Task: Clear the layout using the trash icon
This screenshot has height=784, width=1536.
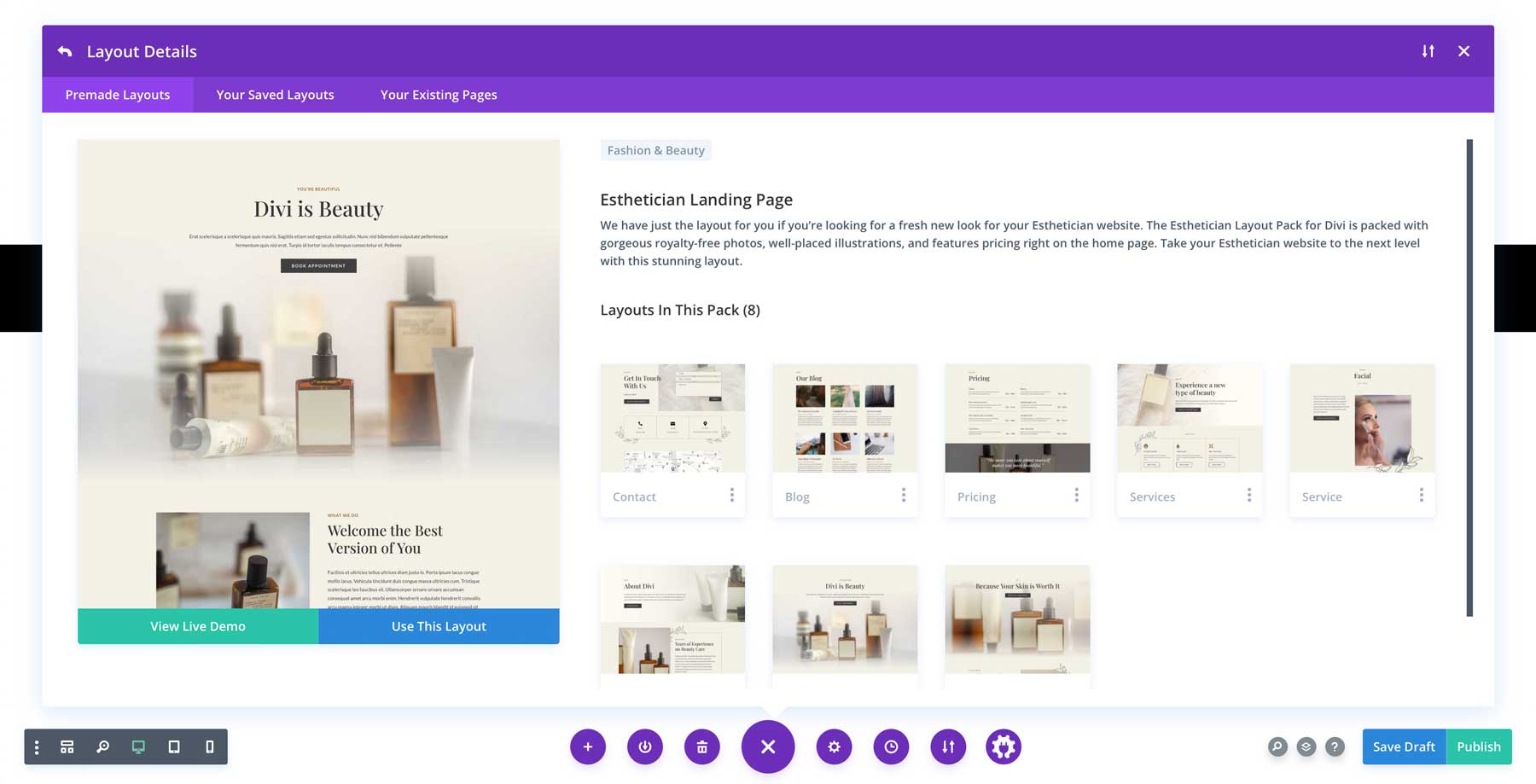Action: (x=701, y=746)
